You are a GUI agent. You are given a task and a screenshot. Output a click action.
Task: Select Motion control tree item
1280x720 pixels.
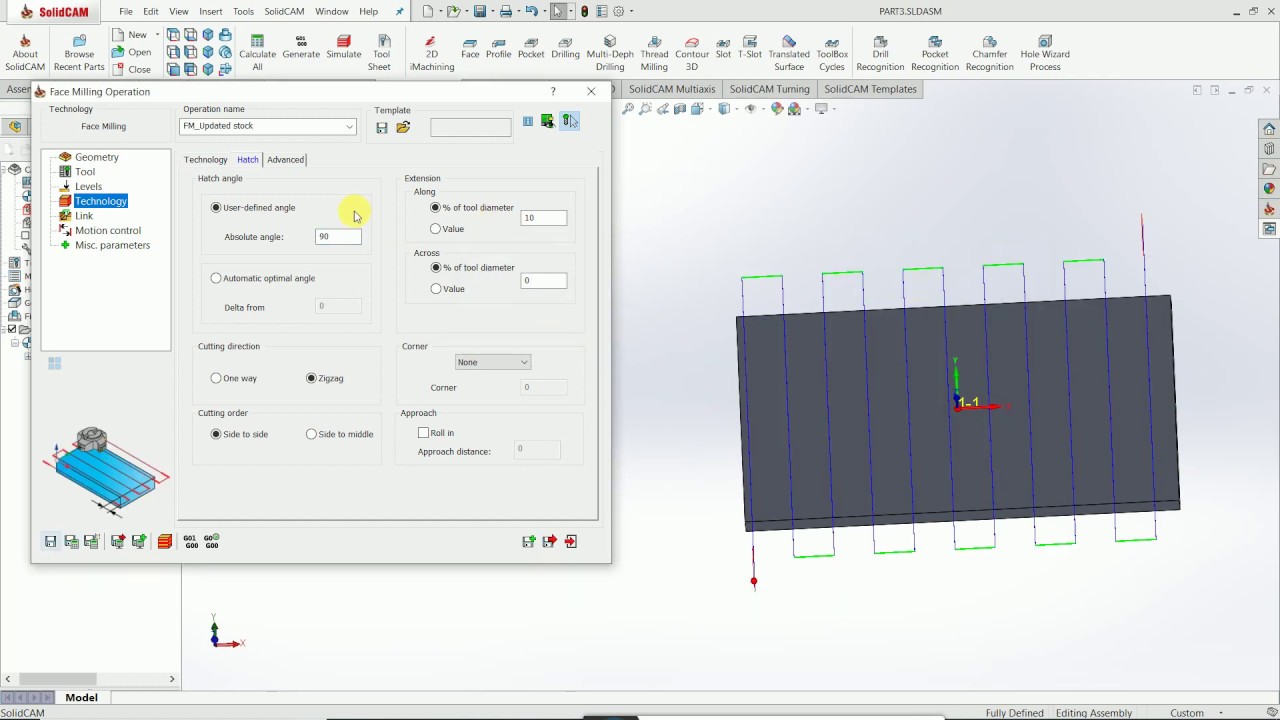click(x=107, y=230)
